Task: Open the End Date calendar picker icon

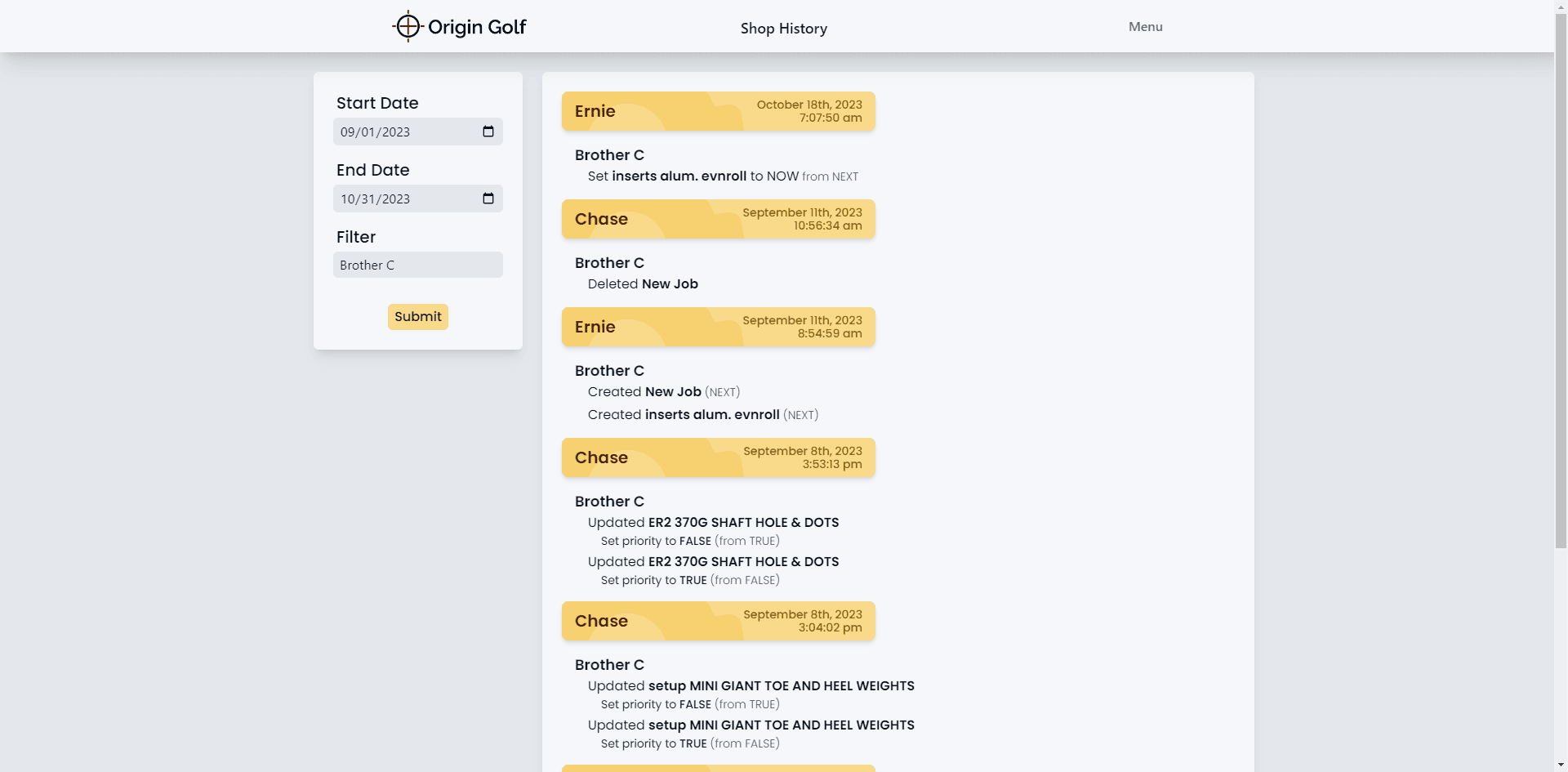Action: [488, 199]
